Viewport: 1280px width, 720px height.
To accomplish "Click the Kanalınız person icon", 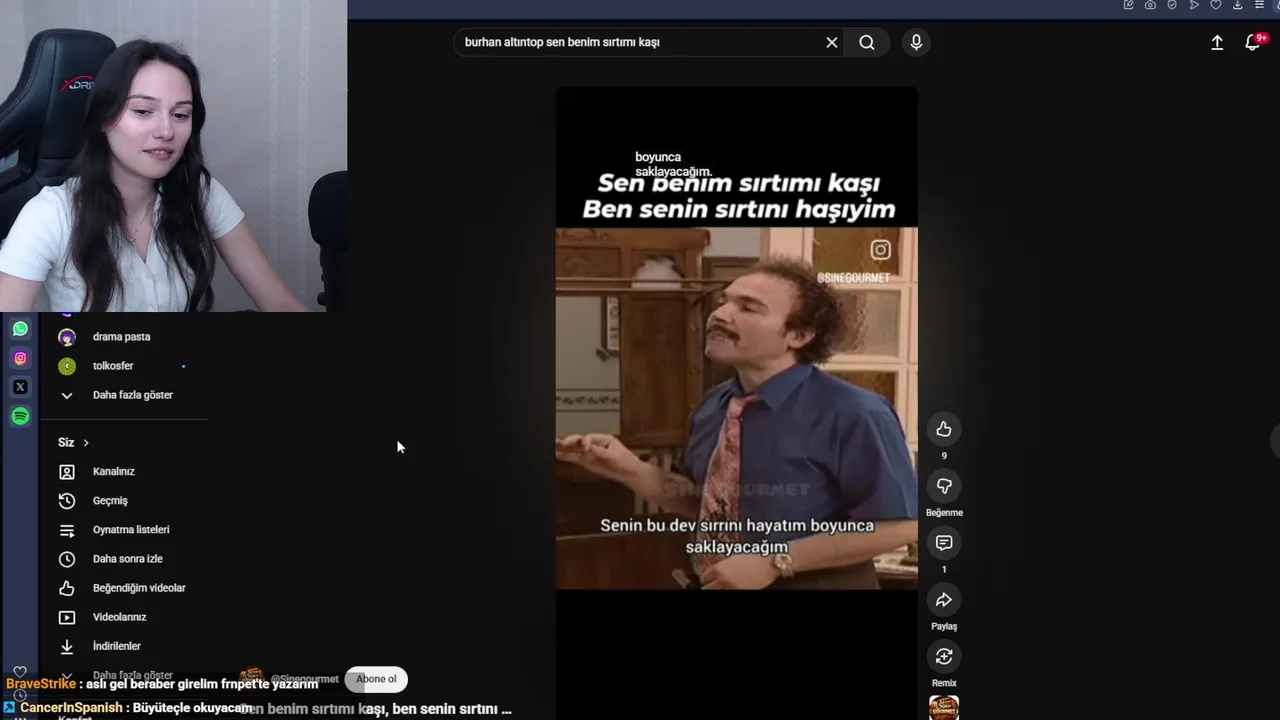I will click(67, 471).
